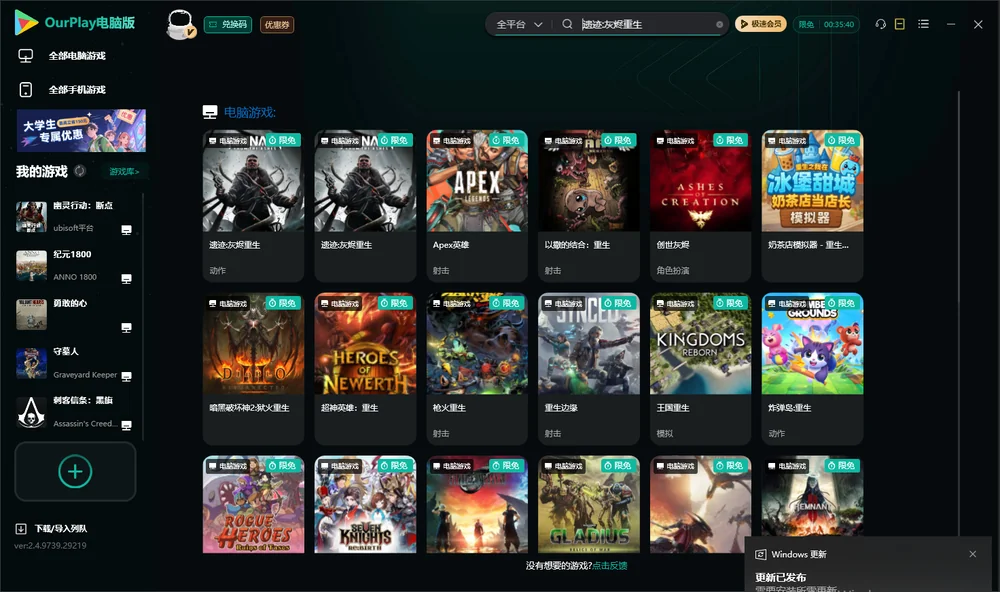The width and height of the screenshot is (1000, 592).
Task: Click the PC icon next to 纪元1800
Action: click(x=126, y=279)
